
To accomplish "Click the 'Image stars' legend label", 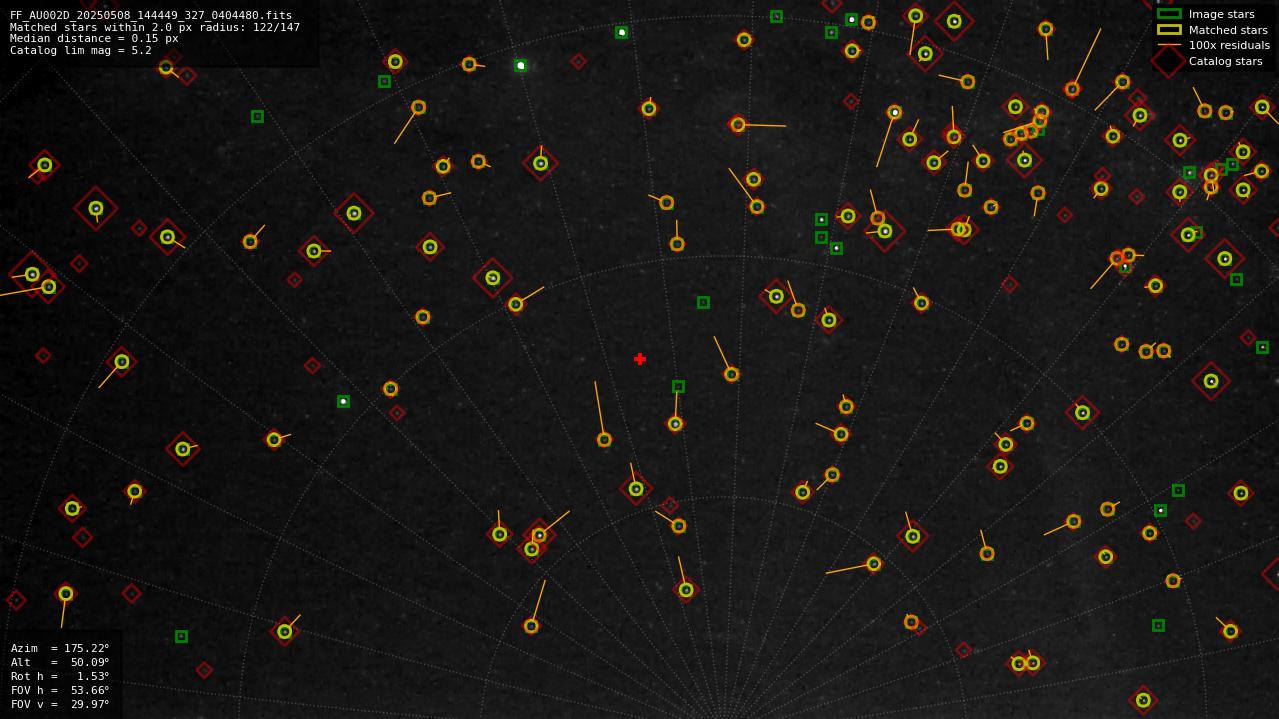I will pyautogui.click(x=1222, y=15).
